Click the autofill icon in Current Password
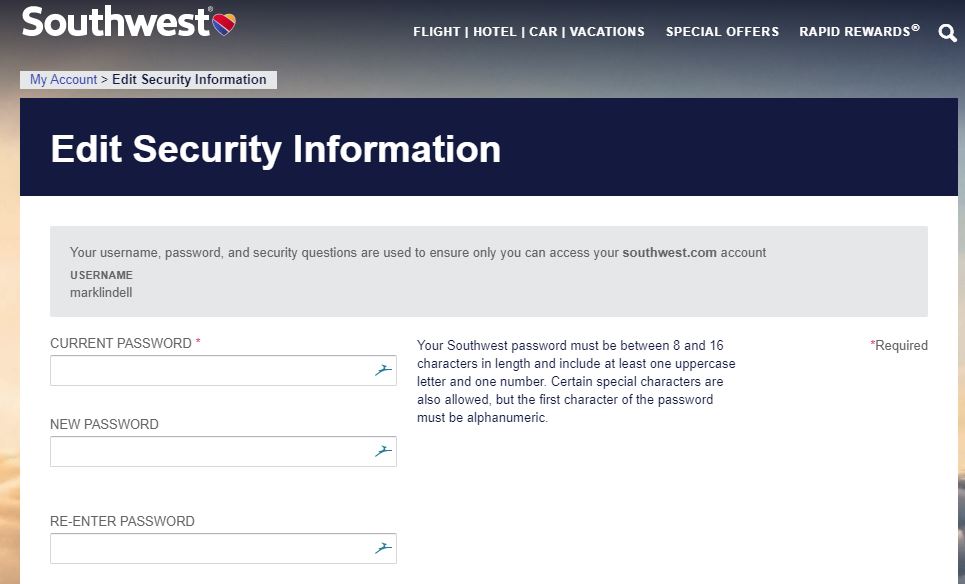Viewport: 965px width, 584px height. point(382,370)
